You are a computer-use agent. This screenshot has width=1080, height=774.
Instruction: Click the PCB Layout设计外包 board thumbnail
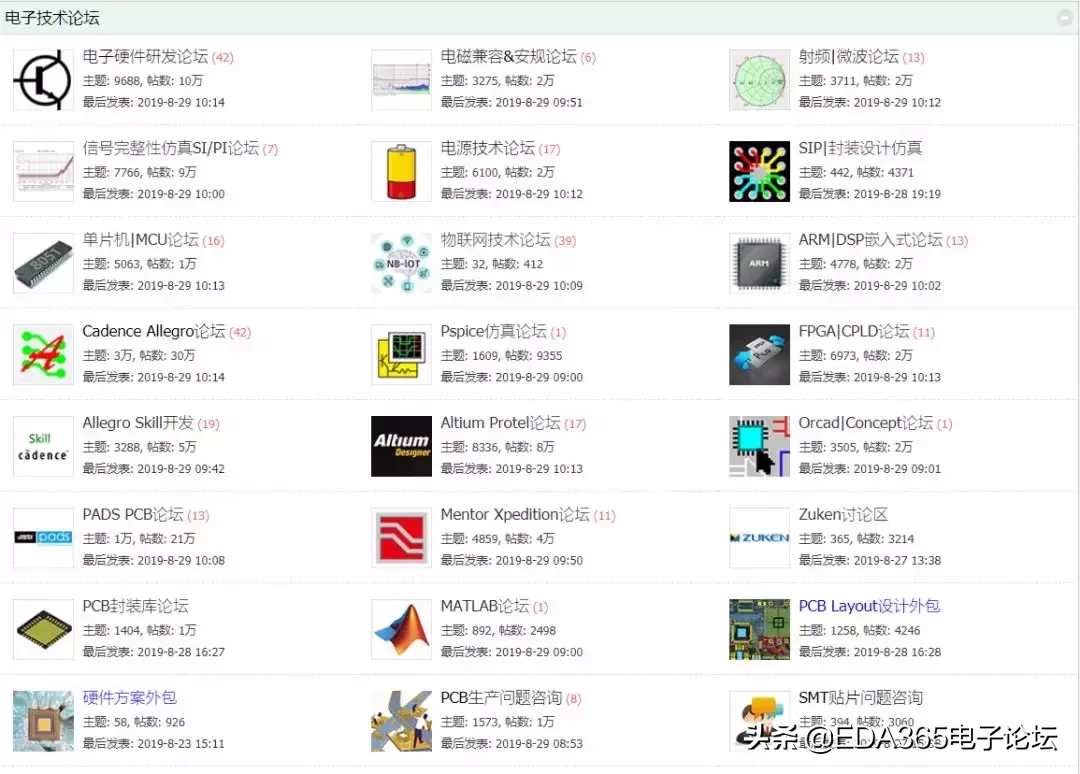click(759, 629)
